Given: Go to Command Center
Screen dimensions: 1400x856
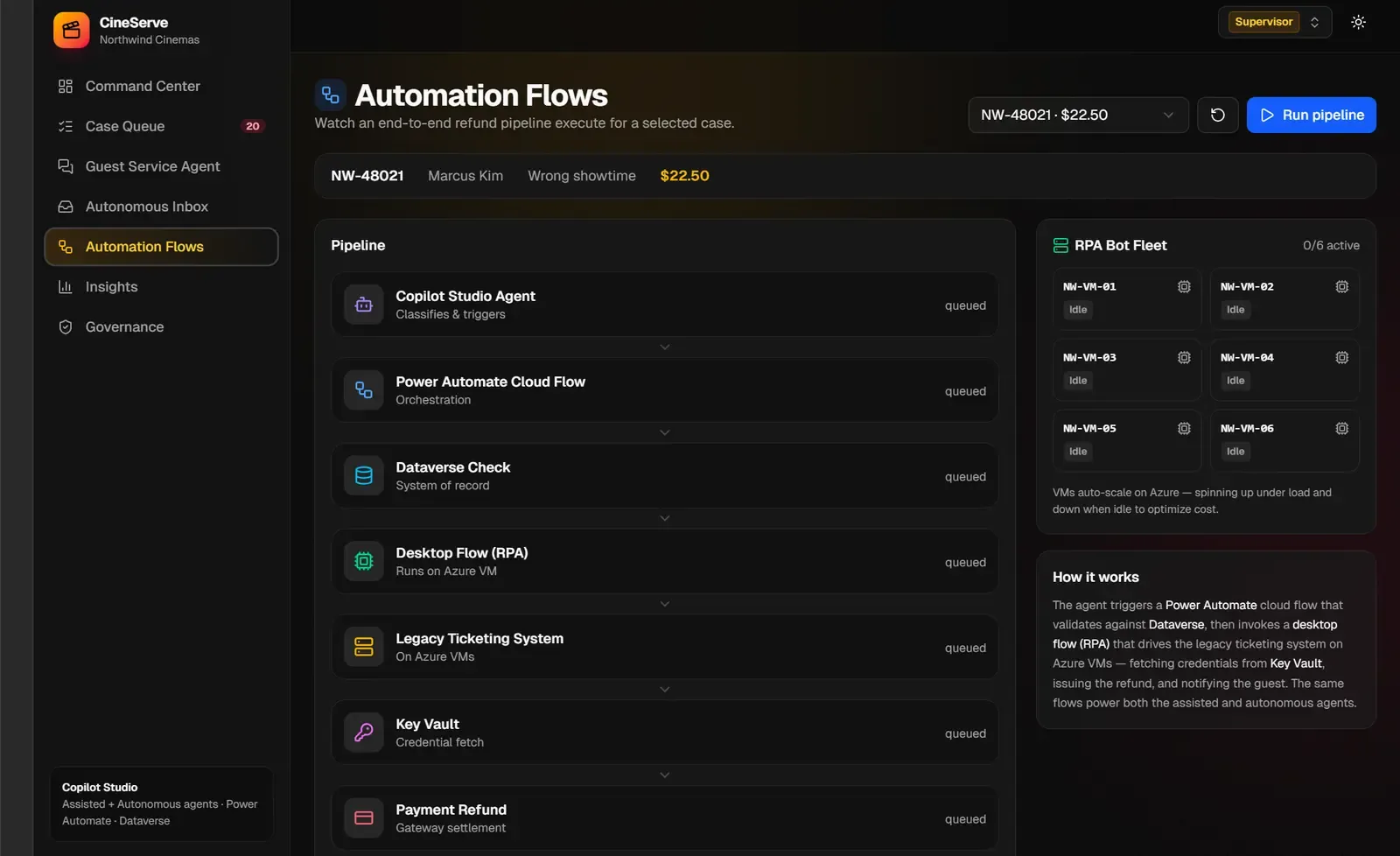Looking at the screenshot, I should [161, 86].
